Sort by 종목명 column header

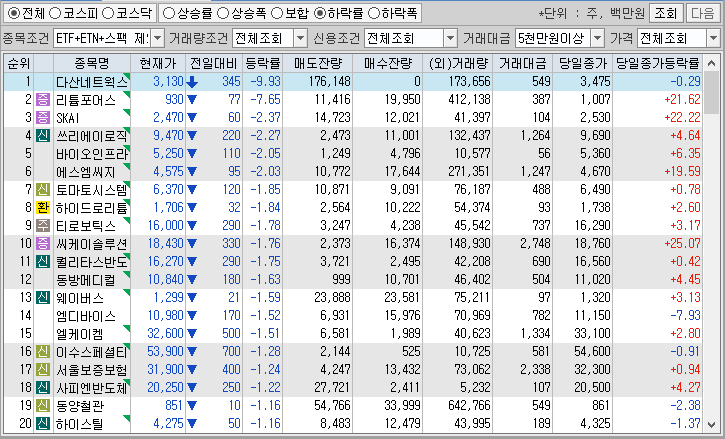point(92,63)
